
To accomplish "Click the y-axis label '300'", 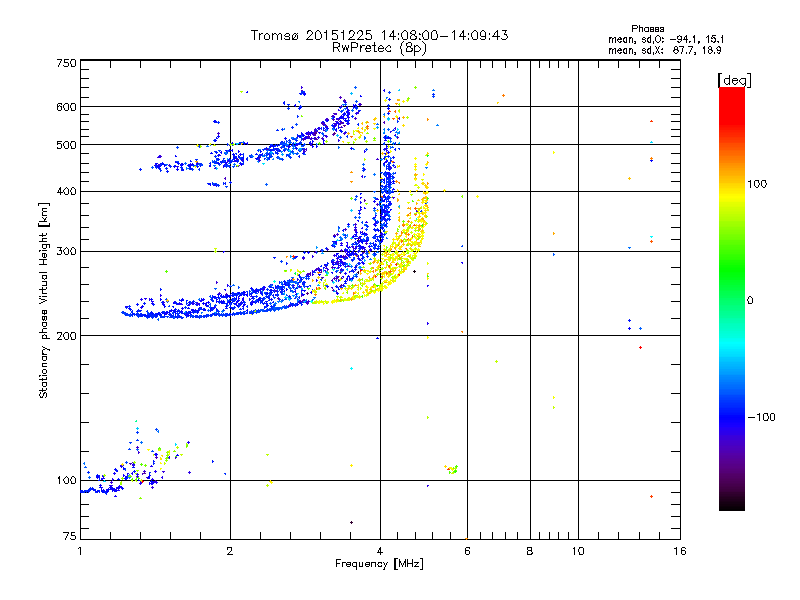I will [66, 252].
